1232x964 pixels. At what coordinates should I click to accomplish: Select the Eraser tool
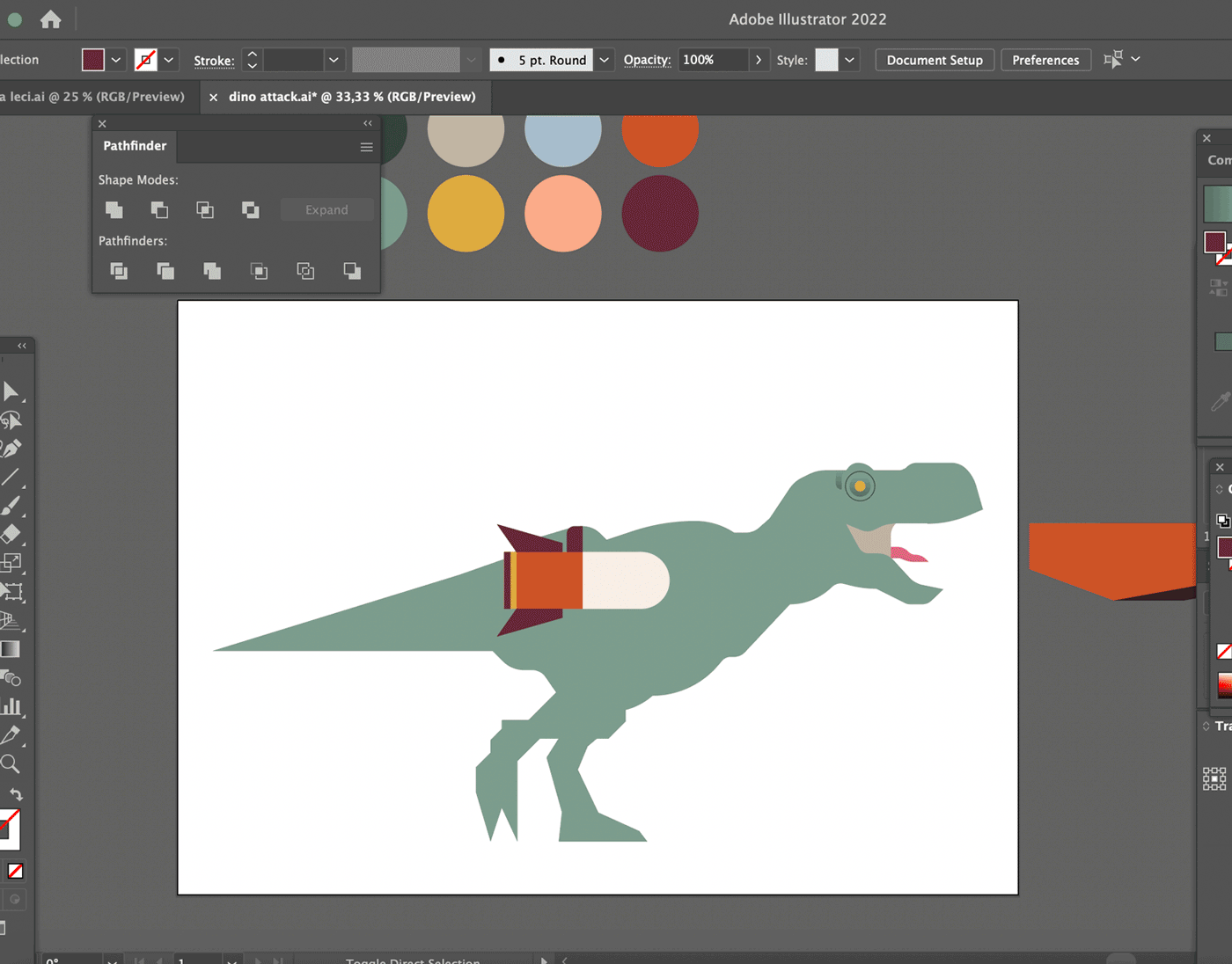pos(11,534)
